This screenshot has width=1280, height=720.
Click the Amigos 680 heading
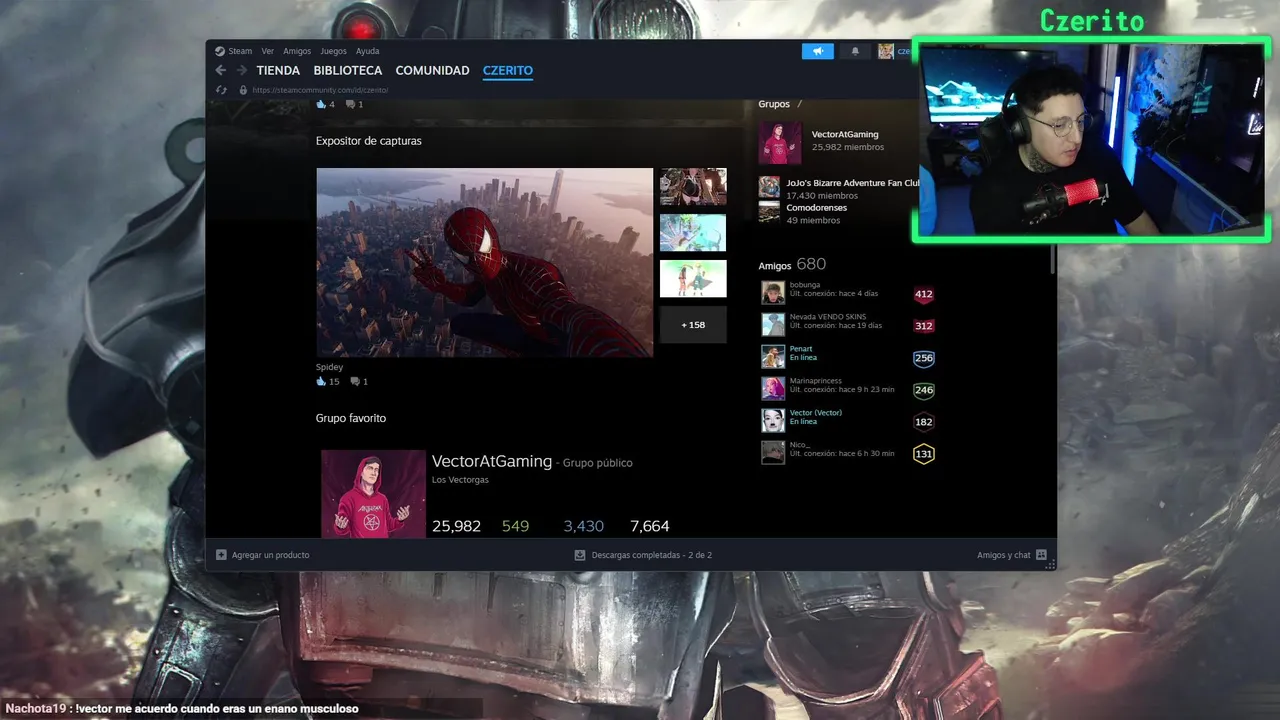[x=792, y=265]
